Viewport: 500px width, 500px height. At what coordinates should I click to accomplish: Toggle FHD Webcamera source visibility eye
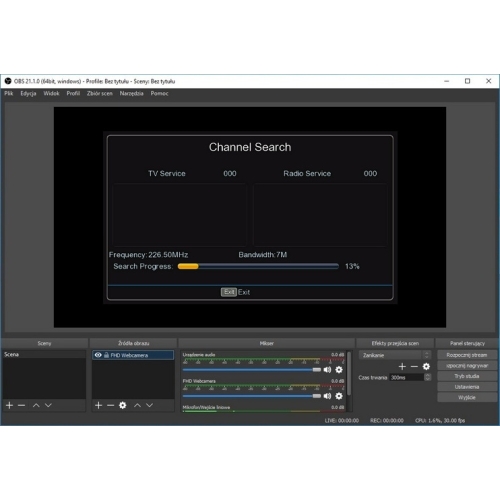(x=98, y=355)
